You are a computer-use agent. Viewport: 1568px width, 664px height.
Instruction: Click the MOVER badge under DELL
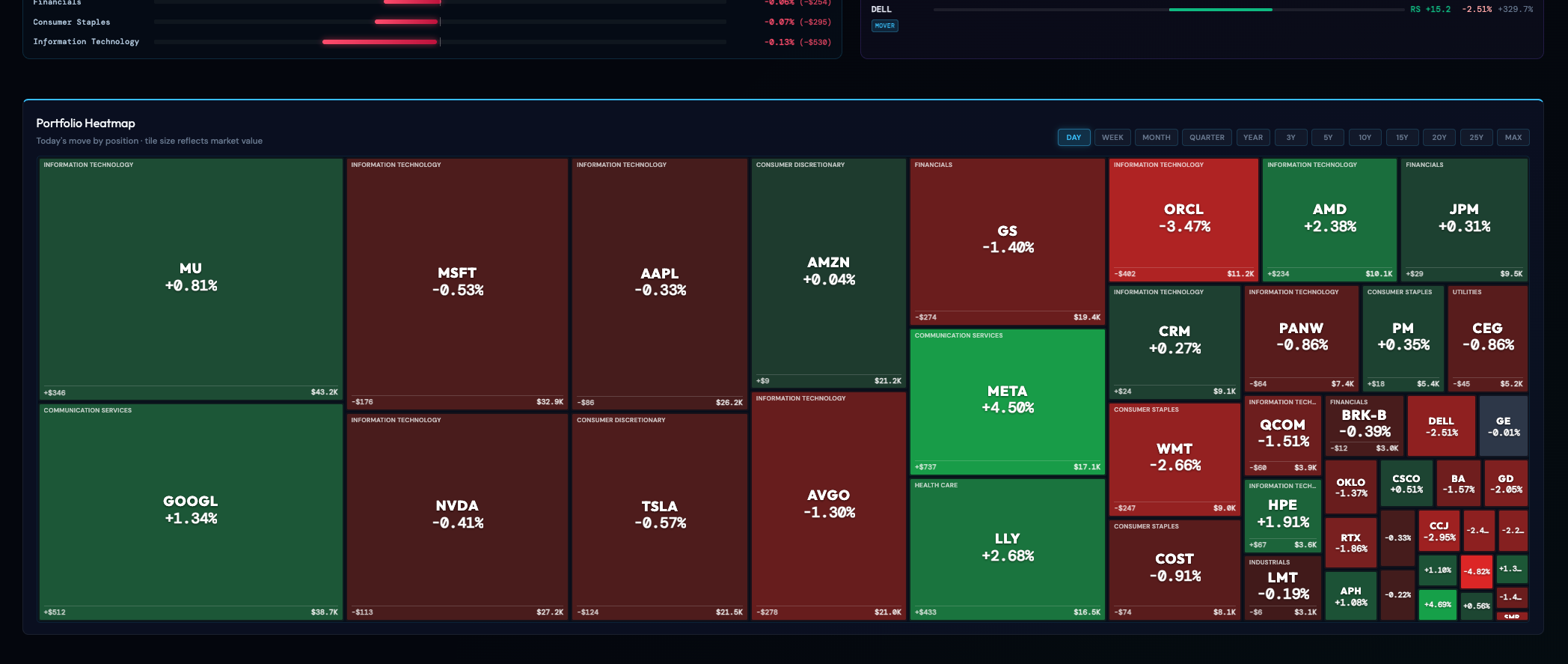[885, 25]
